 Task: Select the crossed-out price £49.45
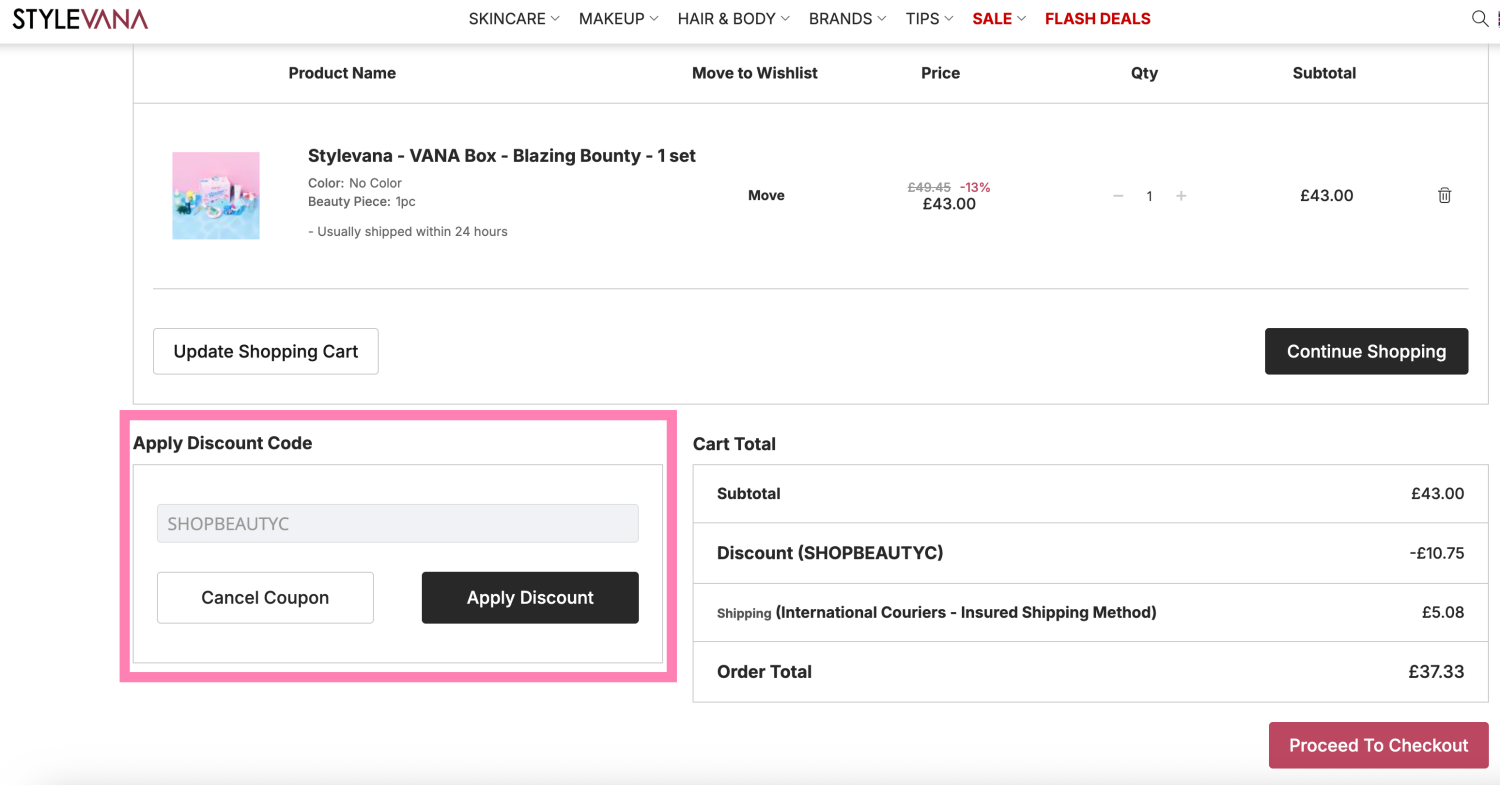pos(929,187)
